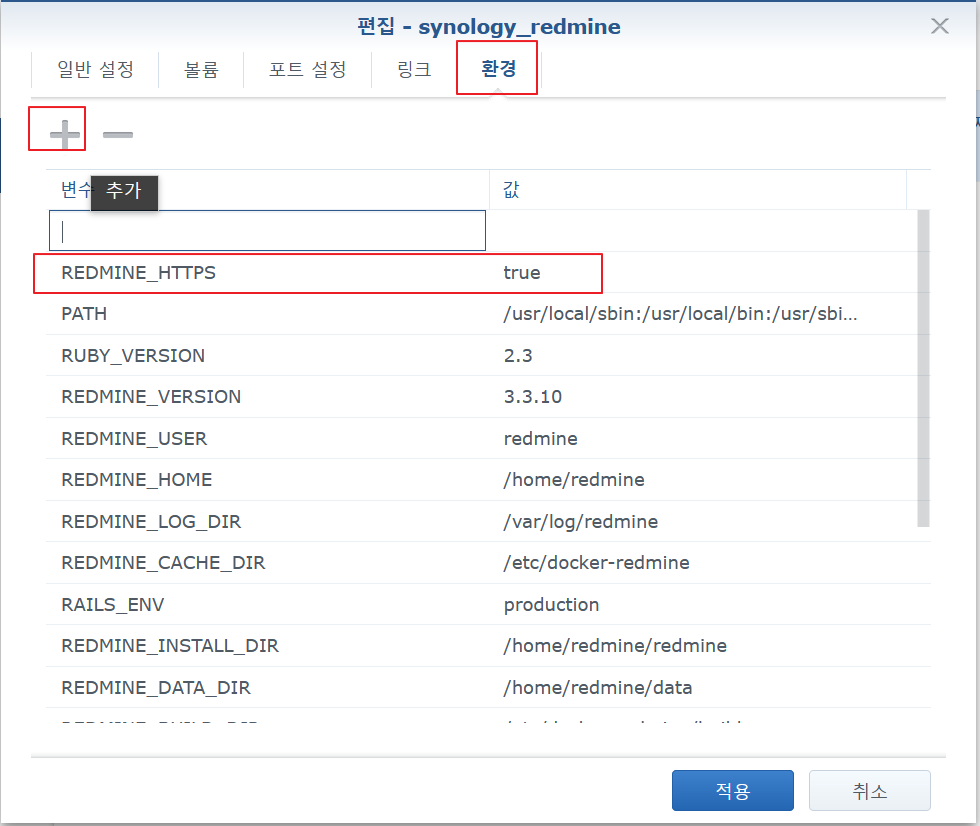980x826 pixels.
Task: Click the RUBY_VERSION value 2.3
Action: point(518,356)
